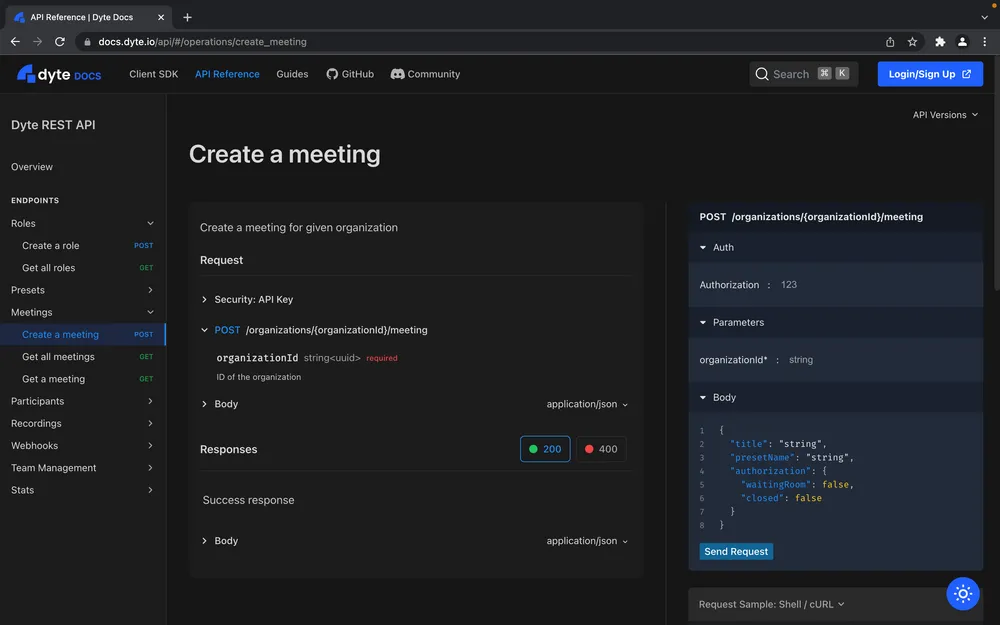This screenshot has width=1000, height=625.
Task: Expand the Webhooks sidebar section
Action: (82, 445)
